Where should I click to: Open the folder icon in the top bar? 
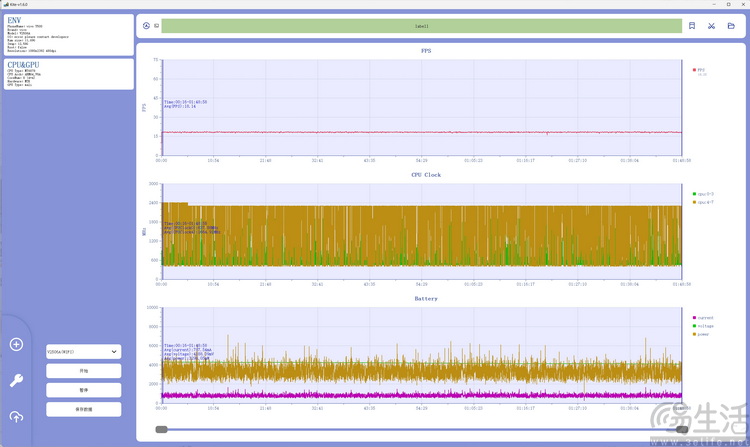[731, 26]
